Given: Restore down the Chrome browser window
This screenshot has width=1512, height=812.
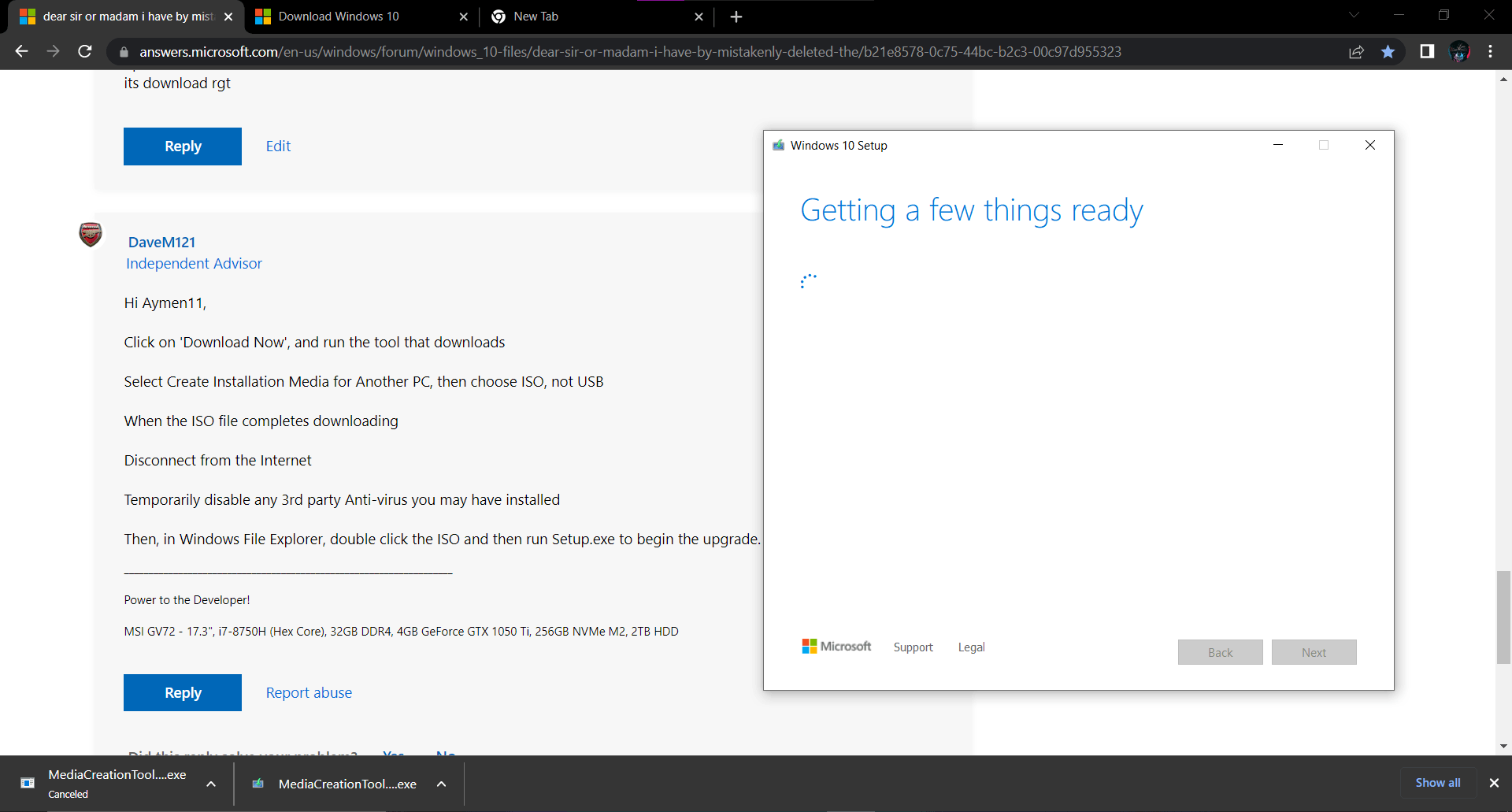Looking at the screenshot, I should tap(1443, 15).
